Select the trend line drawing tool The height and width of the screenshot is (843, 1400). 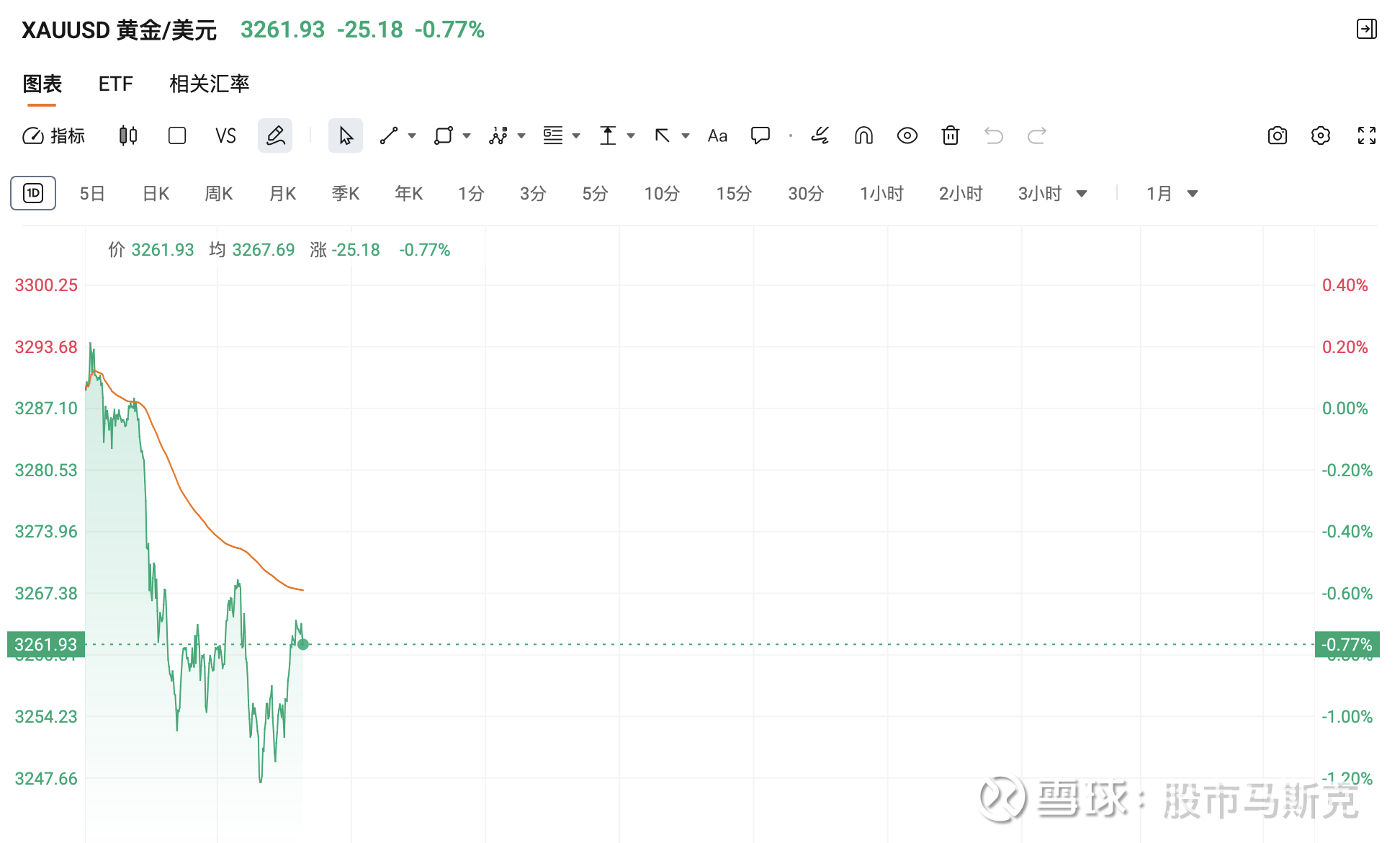pyautogui.click(x=389, y=135)
